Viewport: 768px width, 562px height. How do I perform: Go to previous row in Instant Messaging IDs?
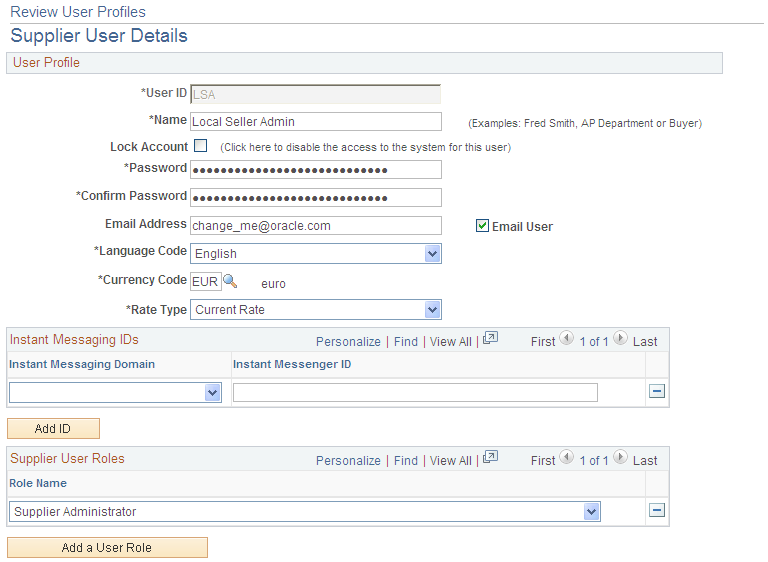point(567,338)
